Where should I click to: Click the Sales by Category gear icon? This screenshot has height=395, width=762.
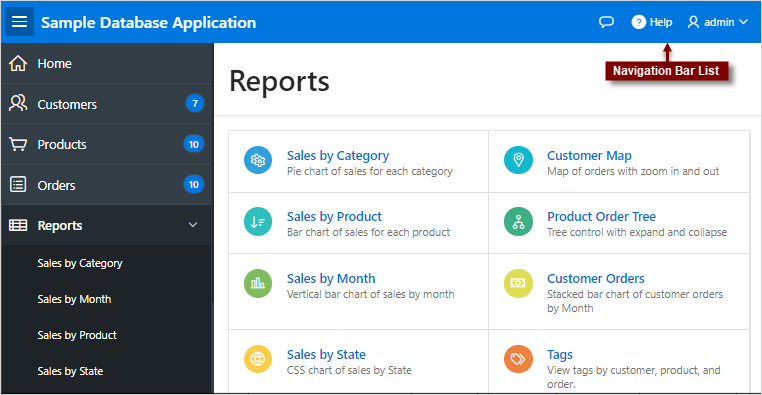tap(258, 160)
